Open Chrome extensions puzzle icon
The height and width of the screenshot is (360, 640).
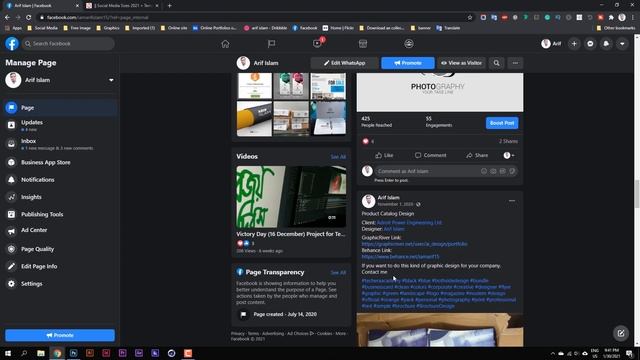[611, 18]
